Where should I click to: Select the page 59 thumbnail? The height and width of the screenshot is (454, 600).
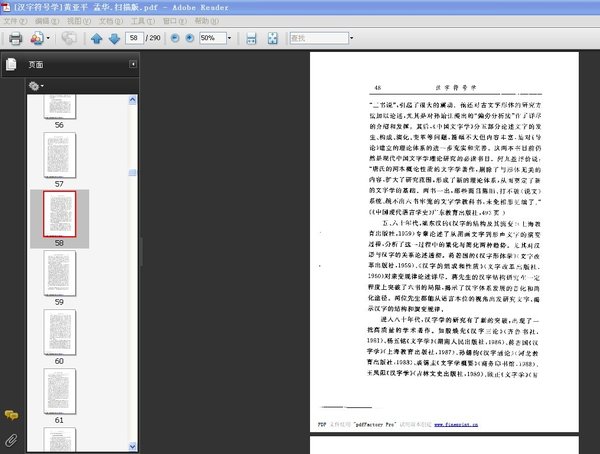point(59,273)
